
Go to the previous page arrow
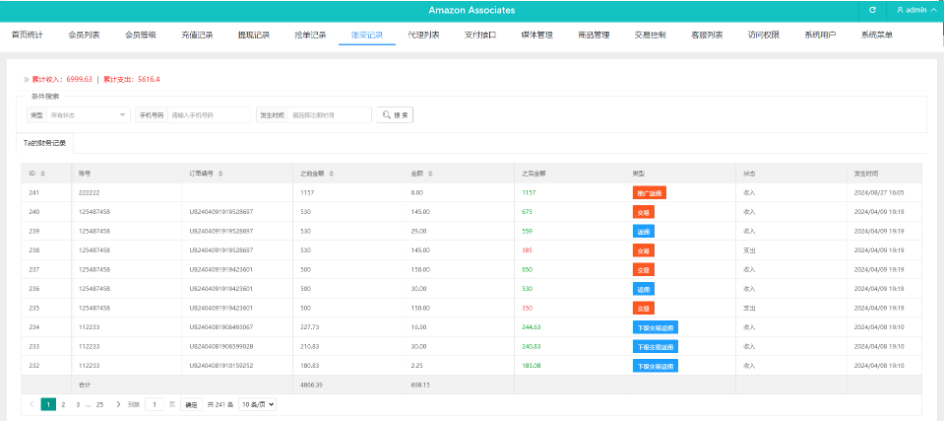click(x=32, y=404)
